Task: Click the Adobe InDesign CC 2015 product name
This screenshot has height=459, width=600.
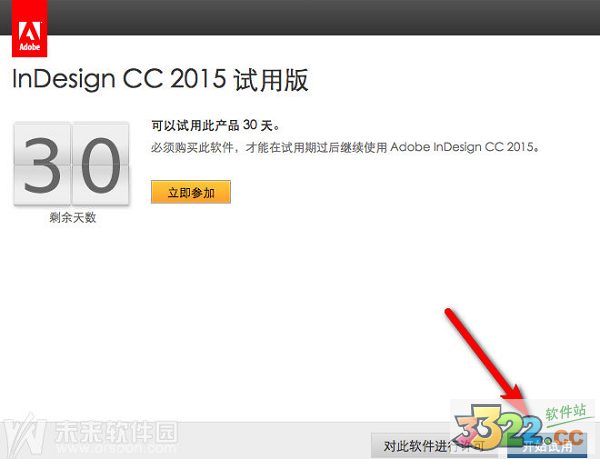Action: (x=462, y=147)
